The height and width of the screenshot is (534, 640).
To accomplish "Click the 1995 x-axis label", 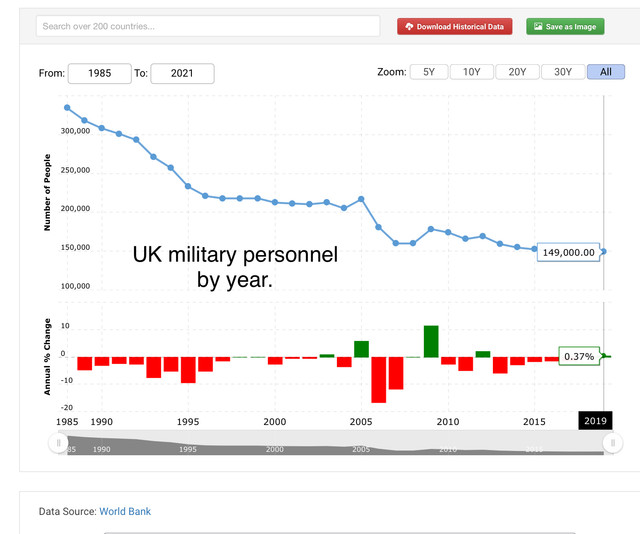I will [188, 422].
